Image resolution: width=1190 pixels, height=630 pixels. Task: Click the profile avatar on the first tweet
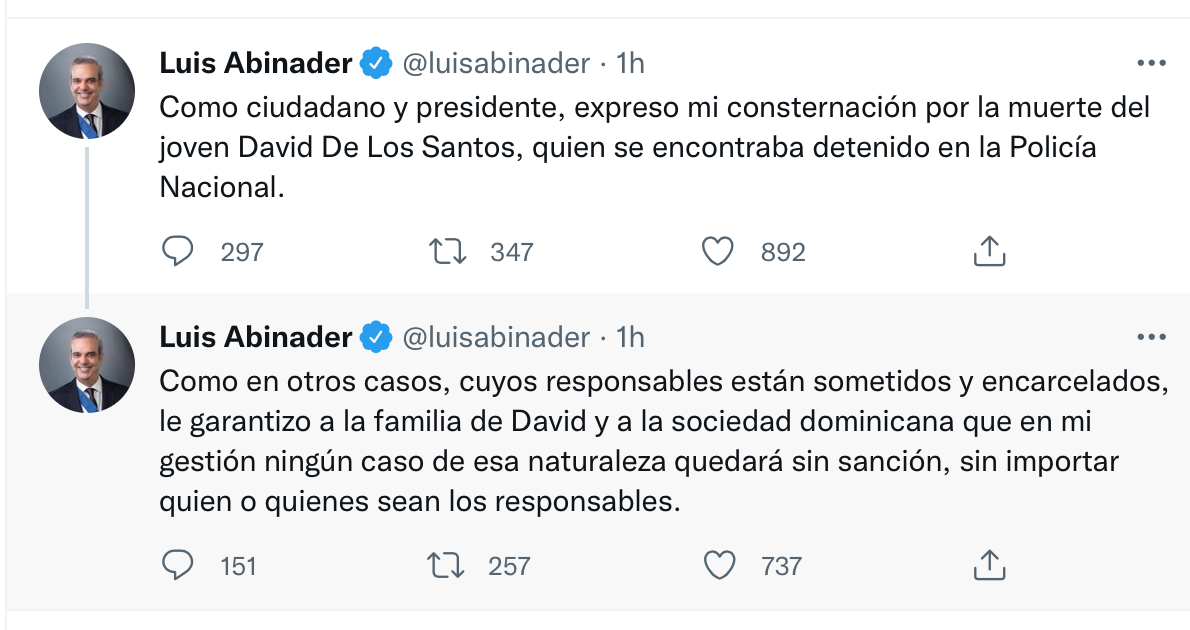click(x=87, y=91)
